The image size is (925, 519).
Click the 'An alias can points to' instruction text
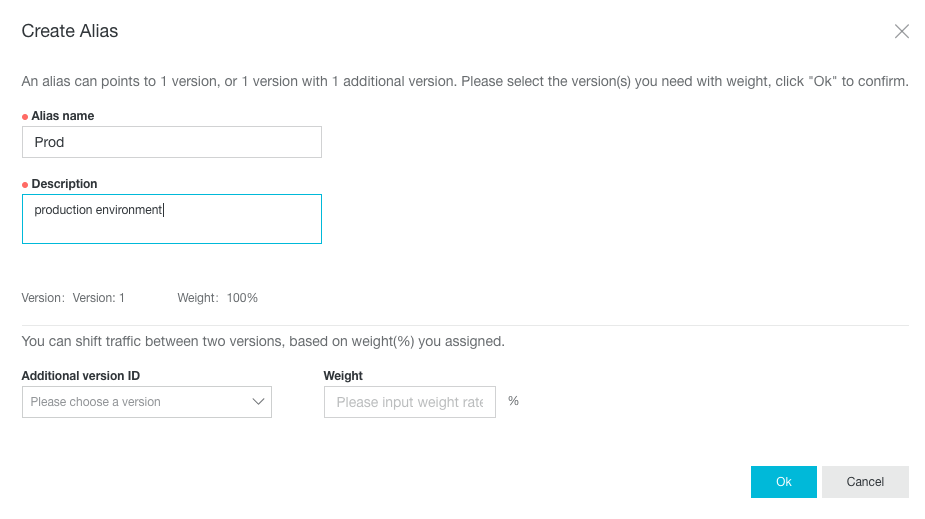pos(465,81)
